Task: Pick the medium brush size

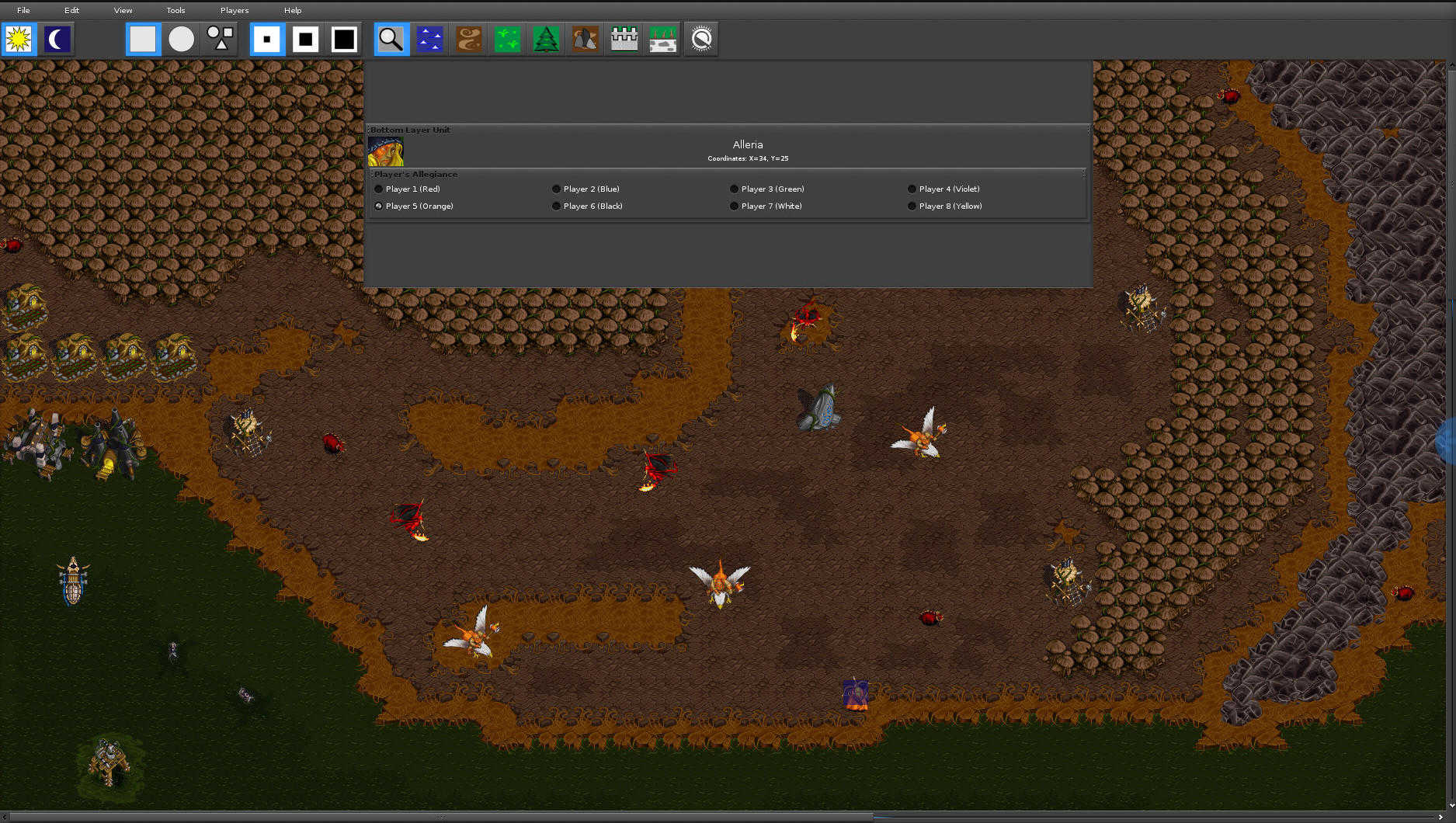Action: pyautogui.click(x=306, y=39)
